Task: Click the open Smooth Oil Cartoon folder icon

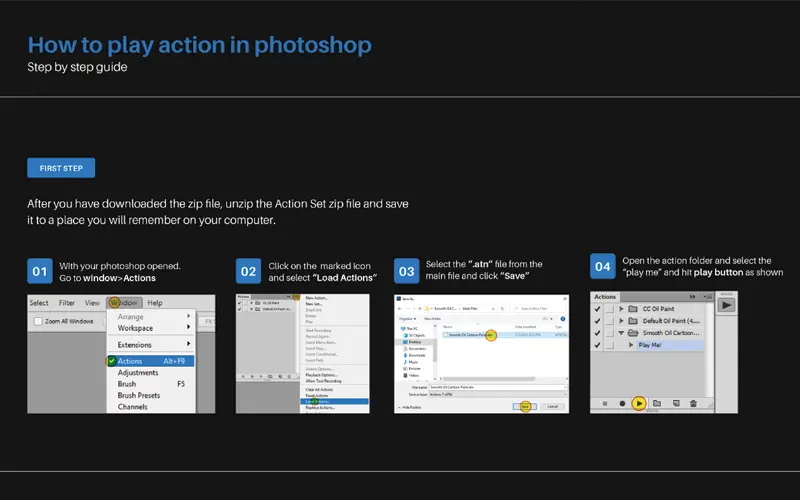Action: coord(633,333)
